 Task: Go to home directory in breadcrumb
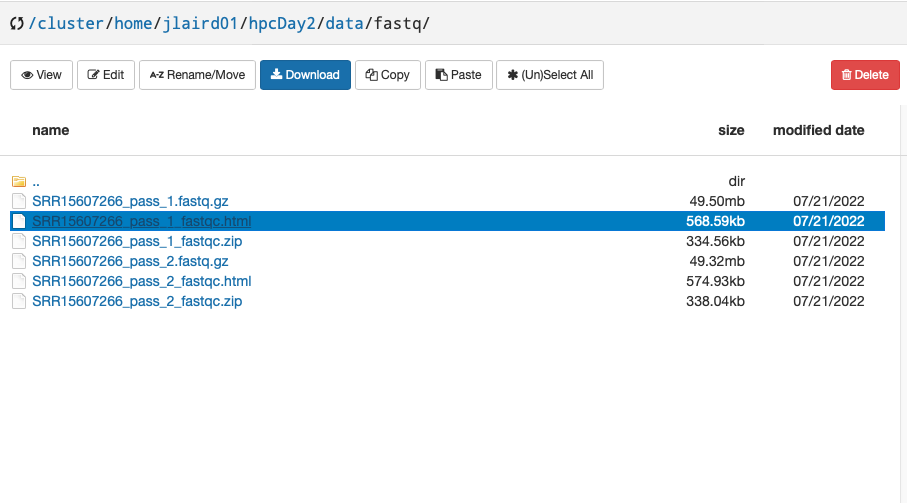pyautogui.click(x=133, y=24)
